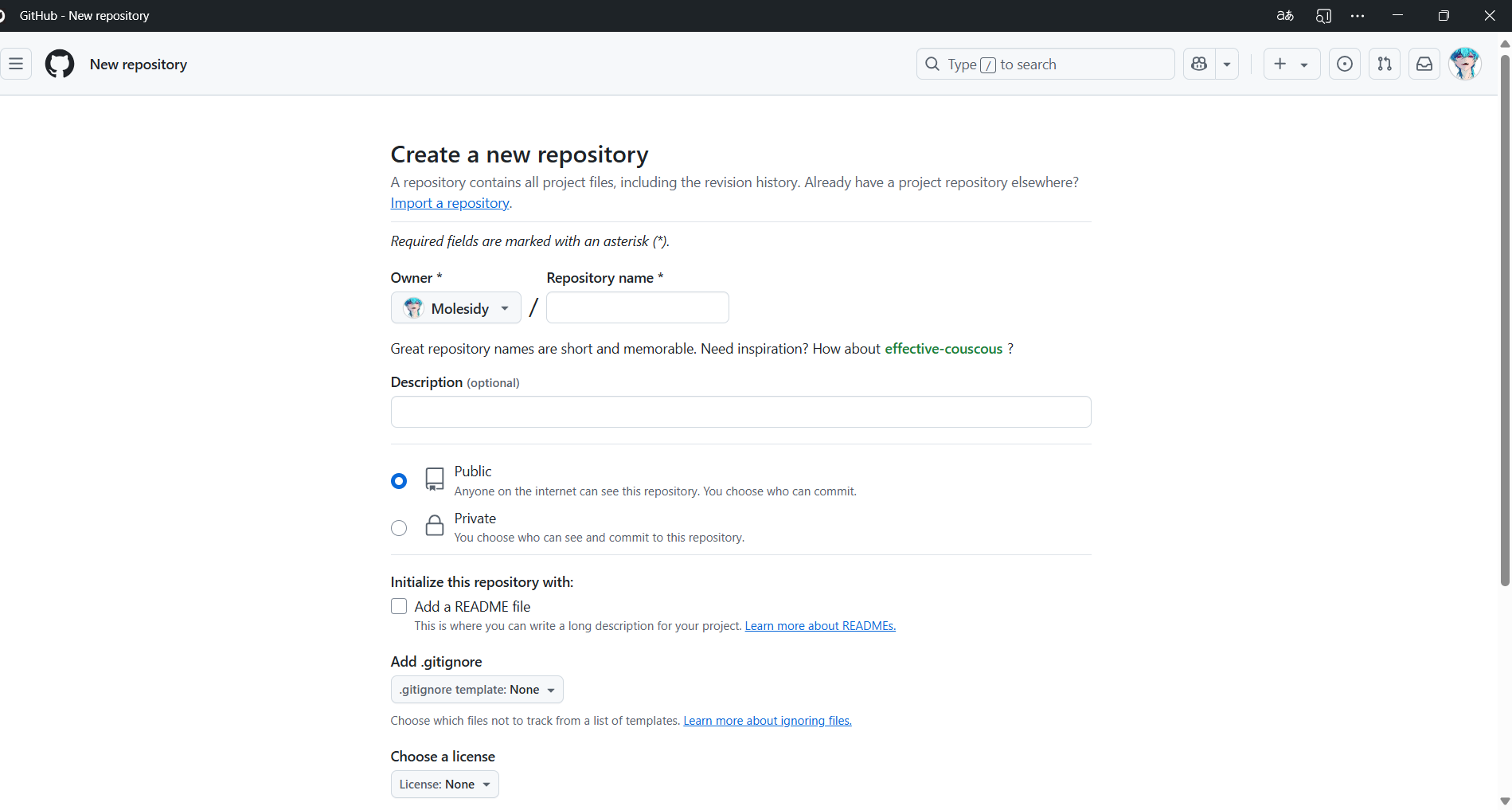Image resolution: width=1512 pixels, height=810 pixels.
Task: Minimize the browser window
Action: tap(1397, 16)
